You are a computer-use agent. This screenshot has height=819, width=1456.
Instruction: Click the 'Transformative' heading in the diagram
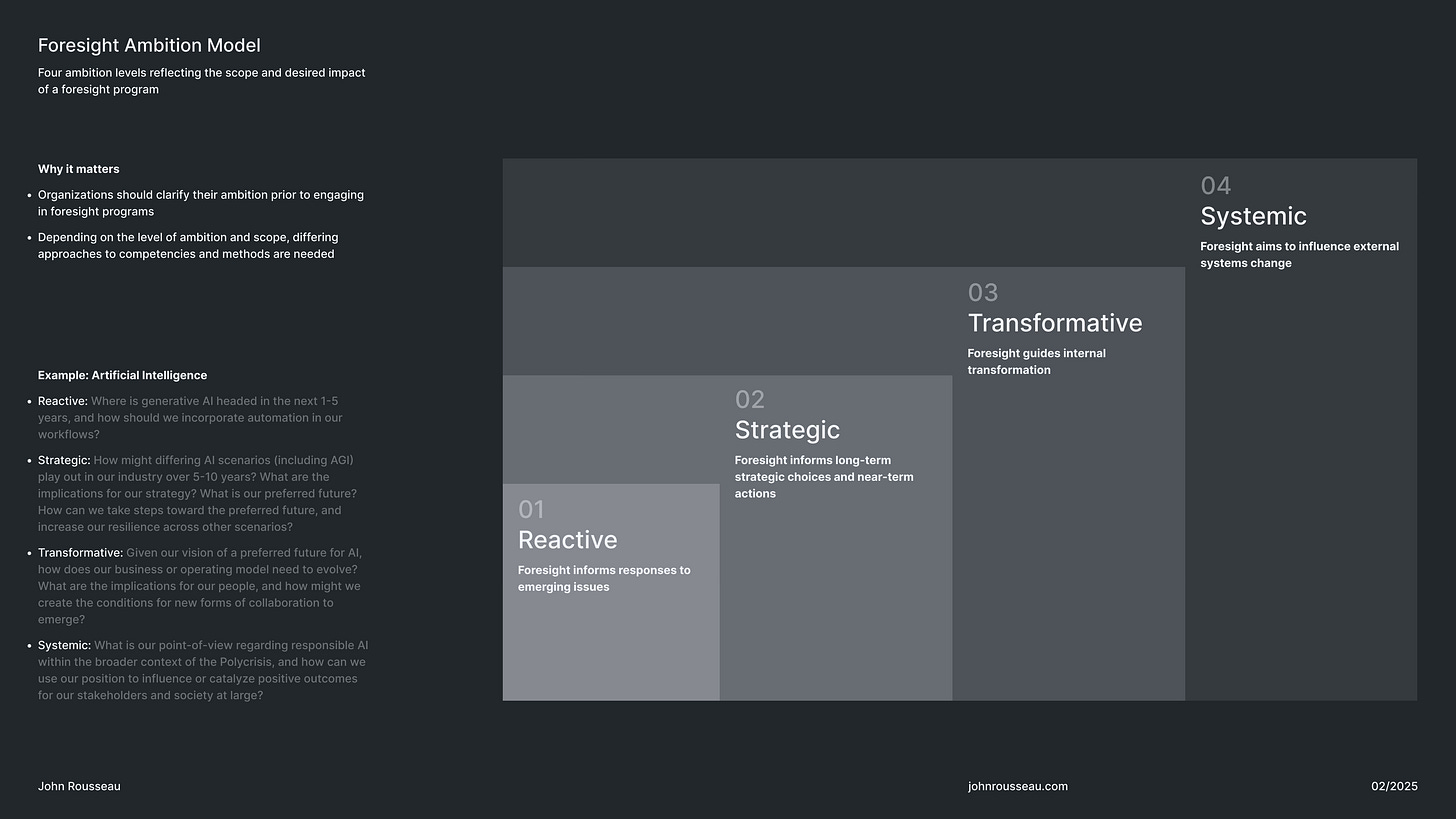point(1055,323)
